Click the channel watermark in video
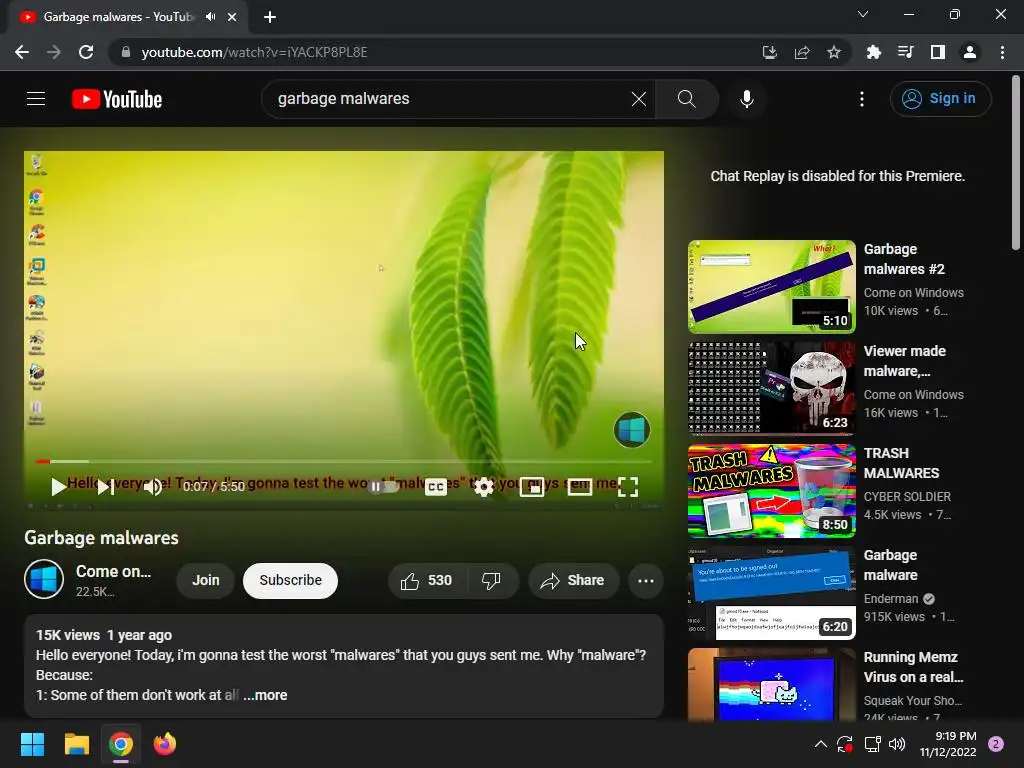Screen dimensions: 1024x768 tap(632, 430)
